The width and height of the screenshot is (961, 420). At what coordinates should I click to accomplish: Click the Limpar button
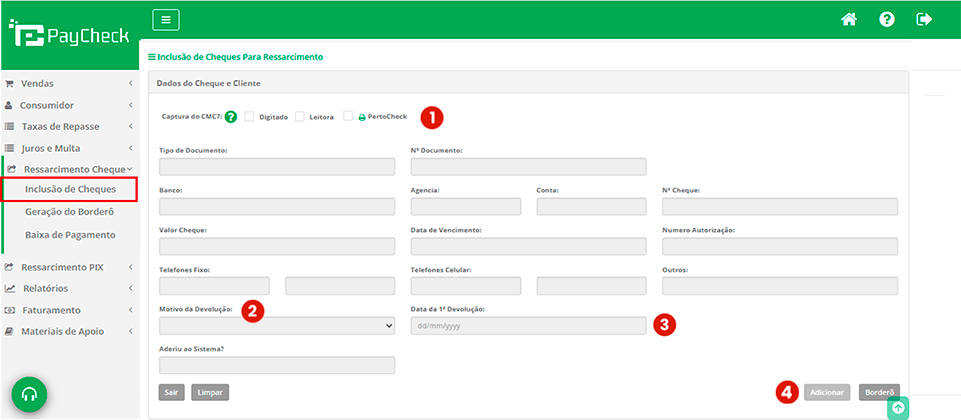(x=210, y=392)
